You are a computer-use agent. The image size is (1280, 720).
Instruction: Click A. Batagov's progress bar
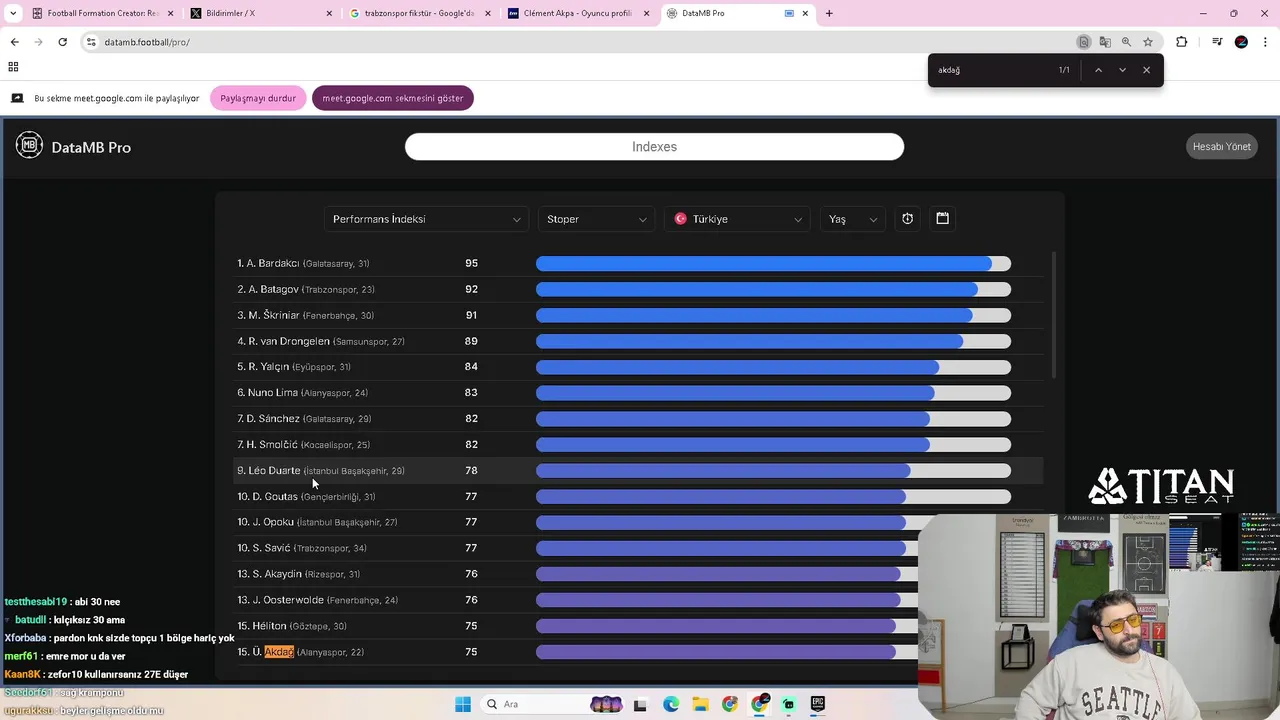point(773,289)
